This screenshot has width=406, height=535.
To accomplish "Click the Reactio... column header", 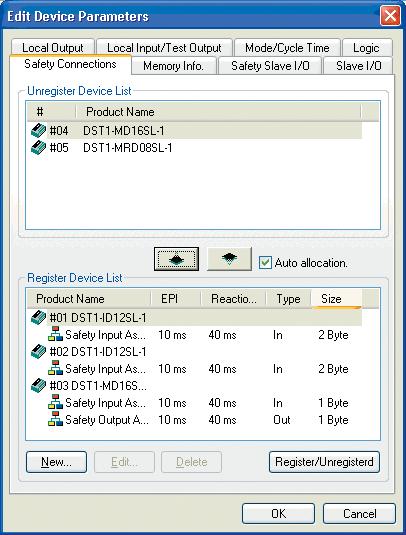I will point(234,299).
